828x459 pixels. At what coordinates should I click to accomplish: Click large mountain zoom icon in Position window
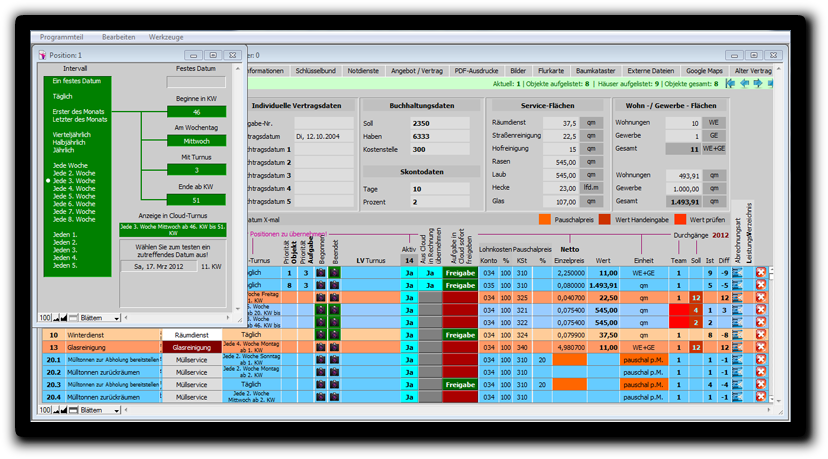64,318
